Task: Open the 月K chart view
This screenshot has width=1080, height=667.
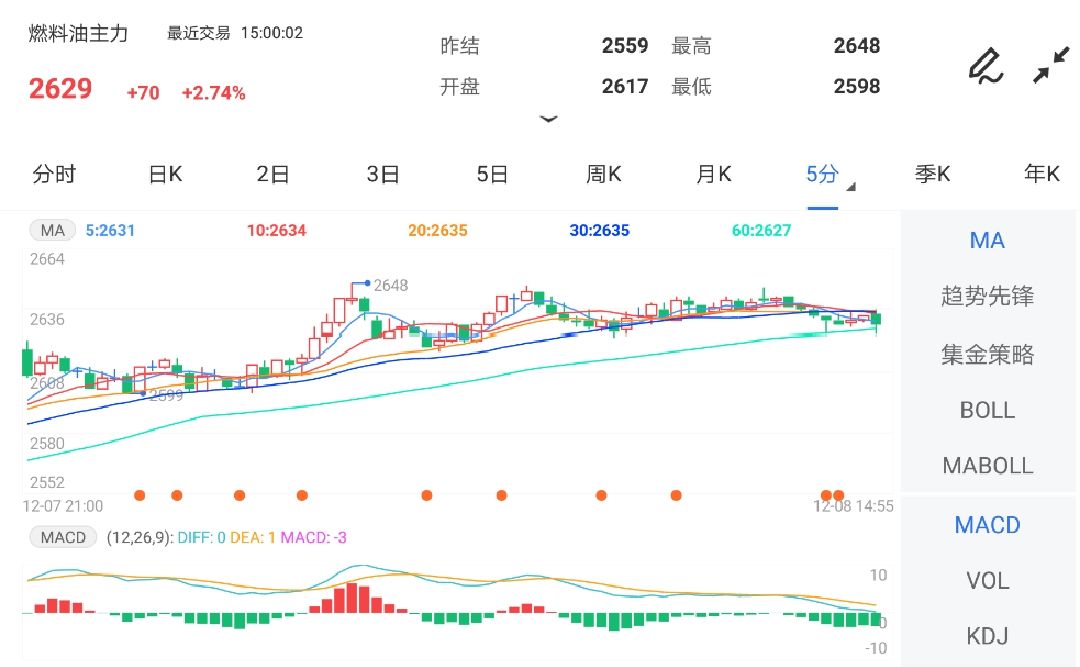Action: click(713, 173)
